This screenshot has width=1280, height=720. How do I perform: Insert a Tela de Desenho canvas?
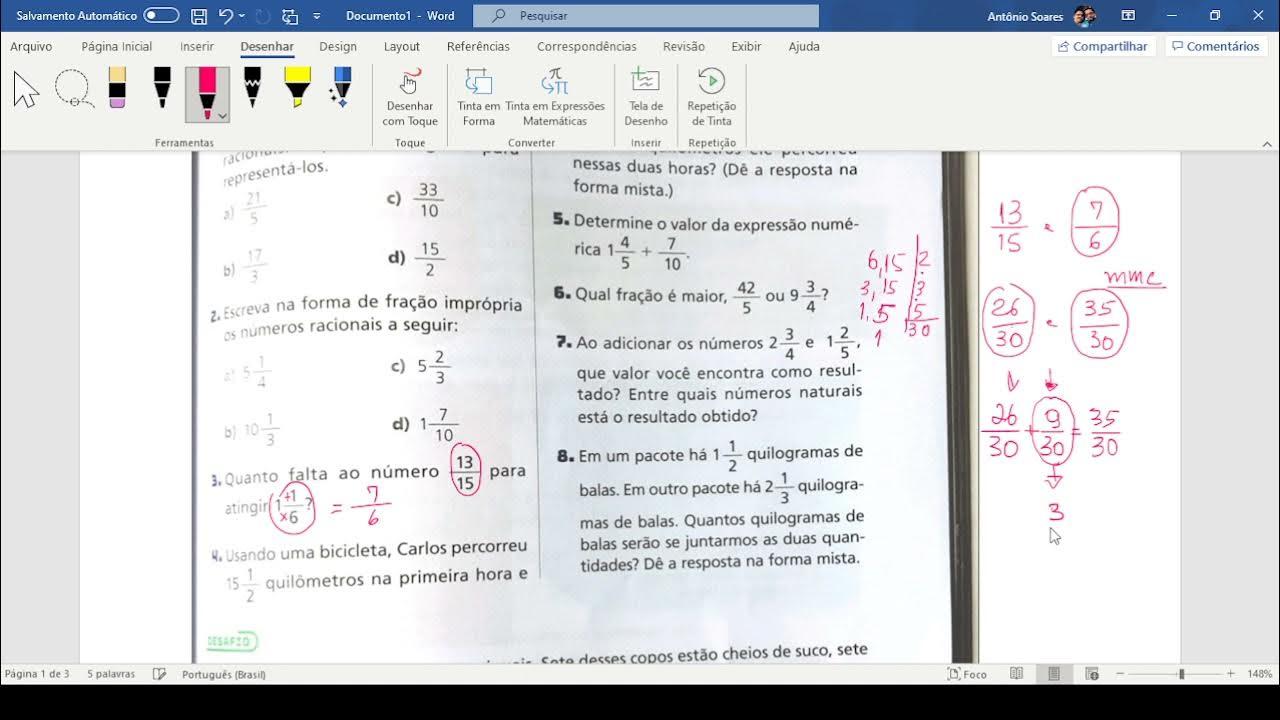tap(645, 95)
